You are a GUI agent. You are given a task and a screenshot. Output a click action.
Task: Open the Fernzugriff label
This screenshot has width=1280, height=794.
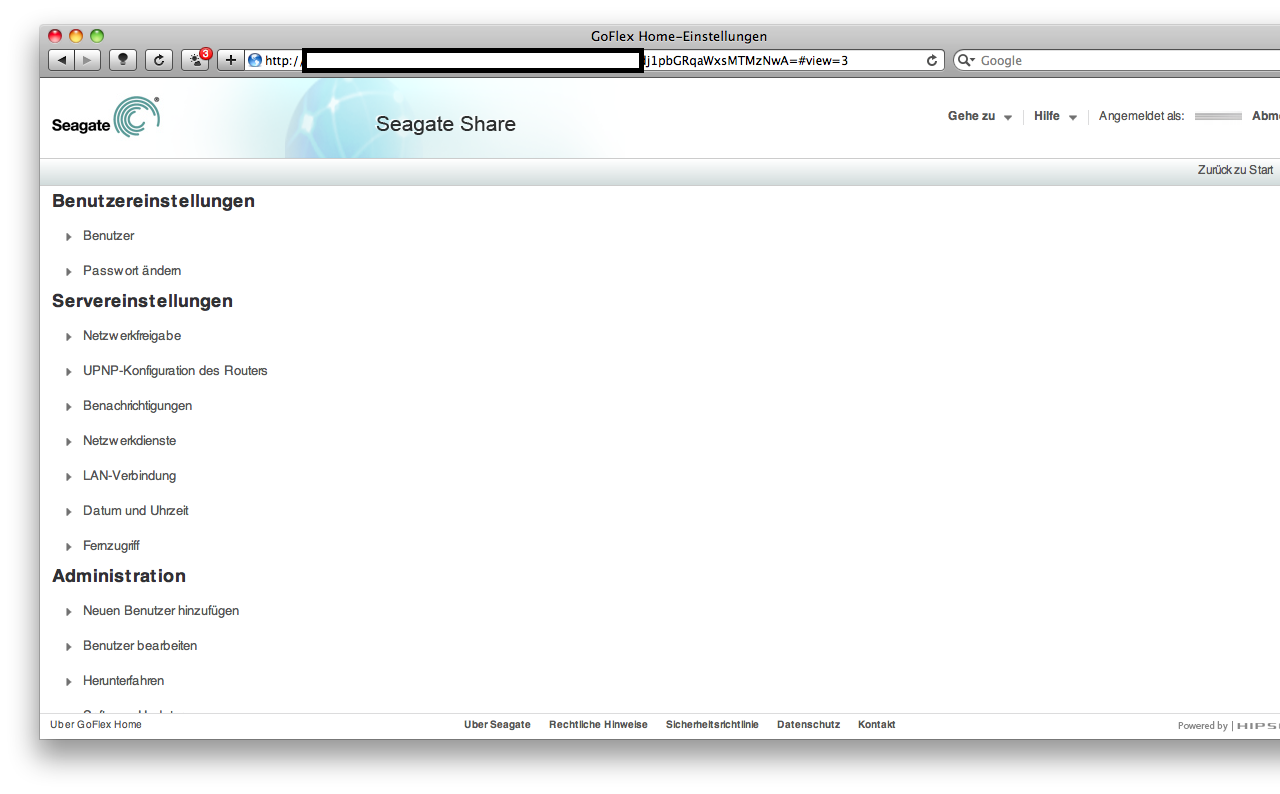tap(111, 546)
